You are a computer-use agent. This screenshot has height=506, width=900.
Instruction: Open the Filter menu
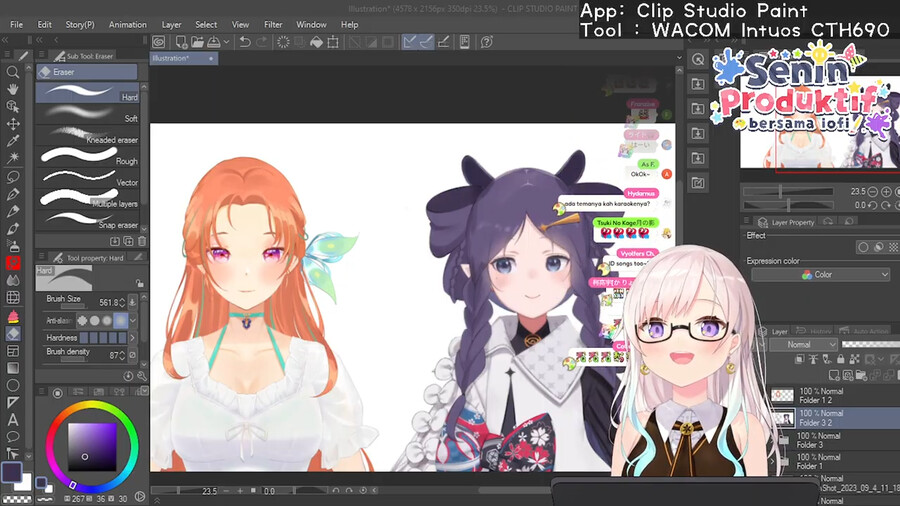(273, 24)
